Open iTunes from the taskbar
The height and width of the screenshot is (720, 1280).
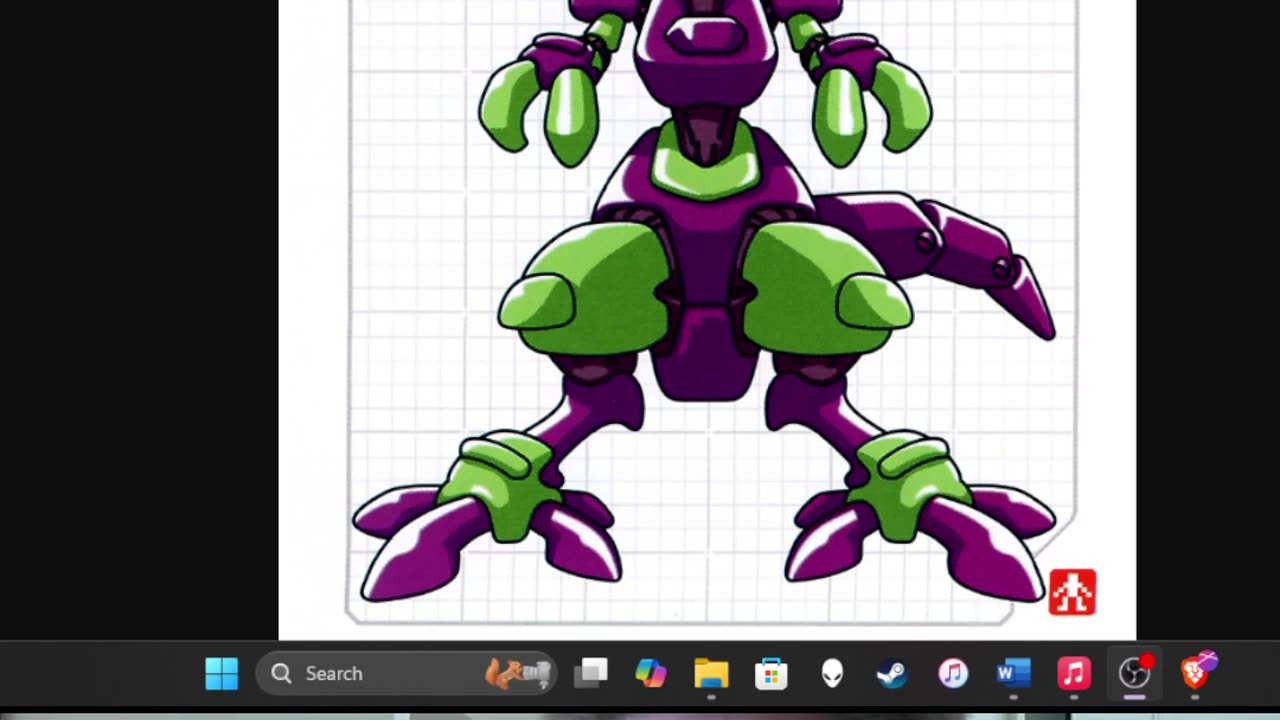click(953, 673)
